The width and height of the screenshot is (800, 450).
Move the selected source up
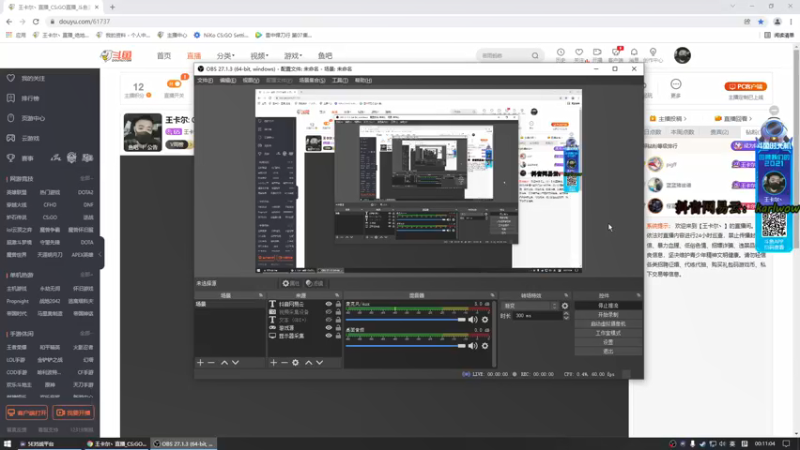[308, 362]
